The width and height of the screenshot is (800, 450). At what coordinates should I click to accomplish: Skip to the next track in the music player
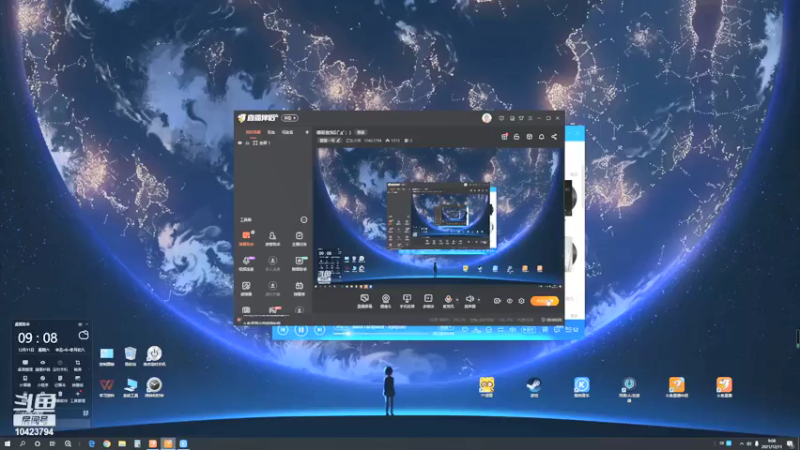click(319, 330)
